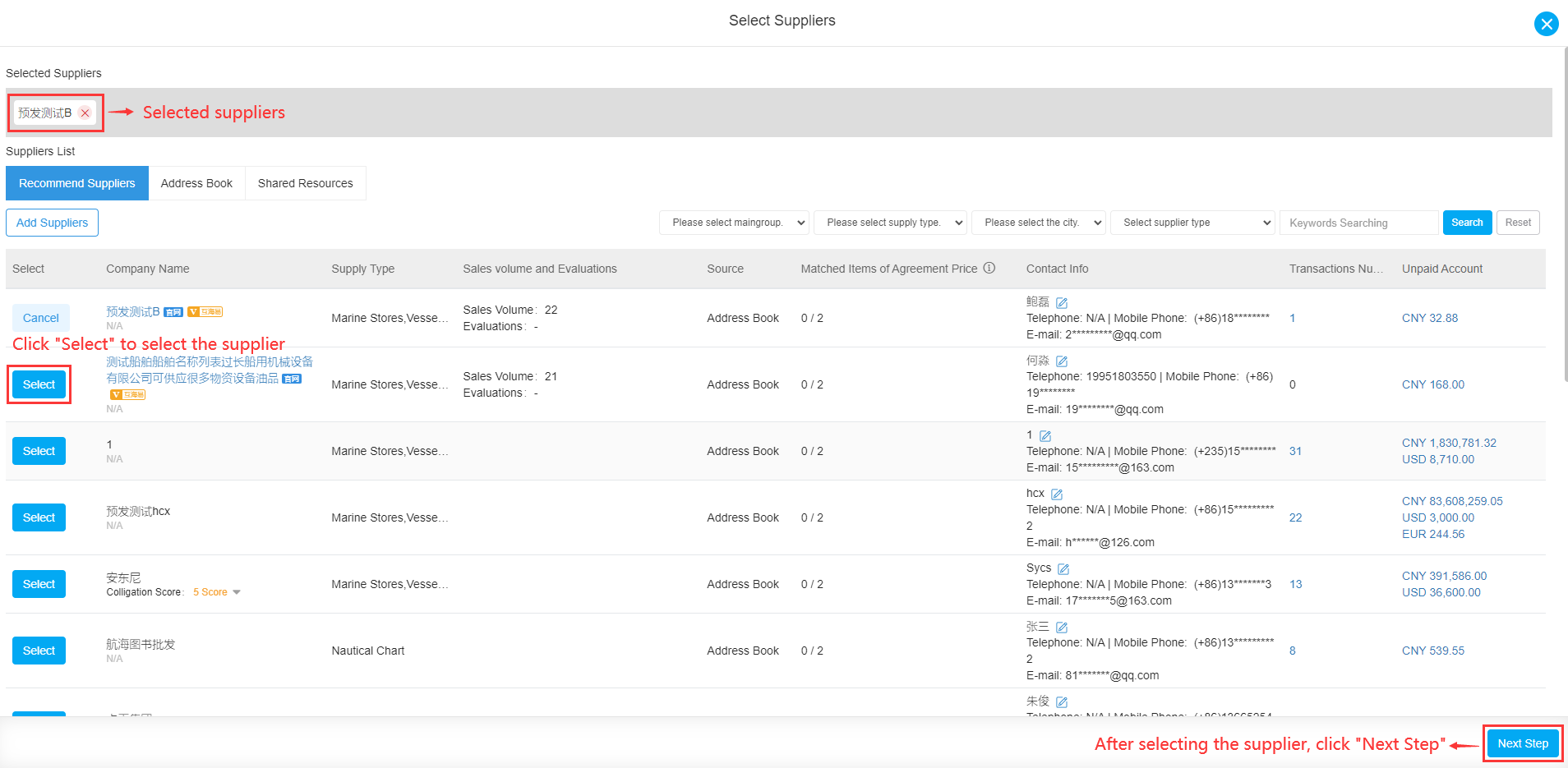This screenshot has width=1568, height=768.
Task: Open company link 预发测试B
Action: point(132,311)
